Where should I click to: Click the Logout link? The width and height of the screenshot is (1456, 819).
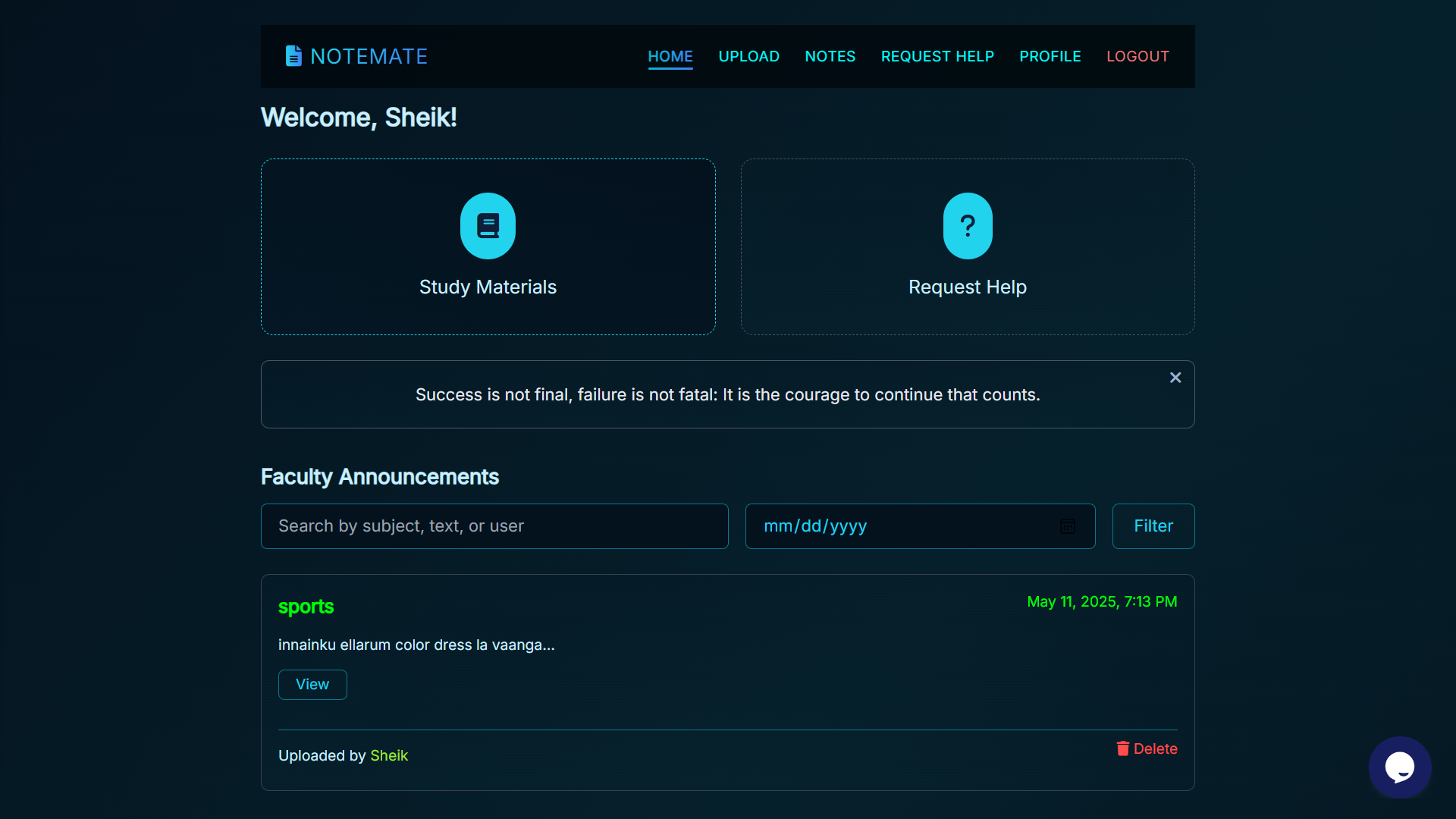[1137, 57]
